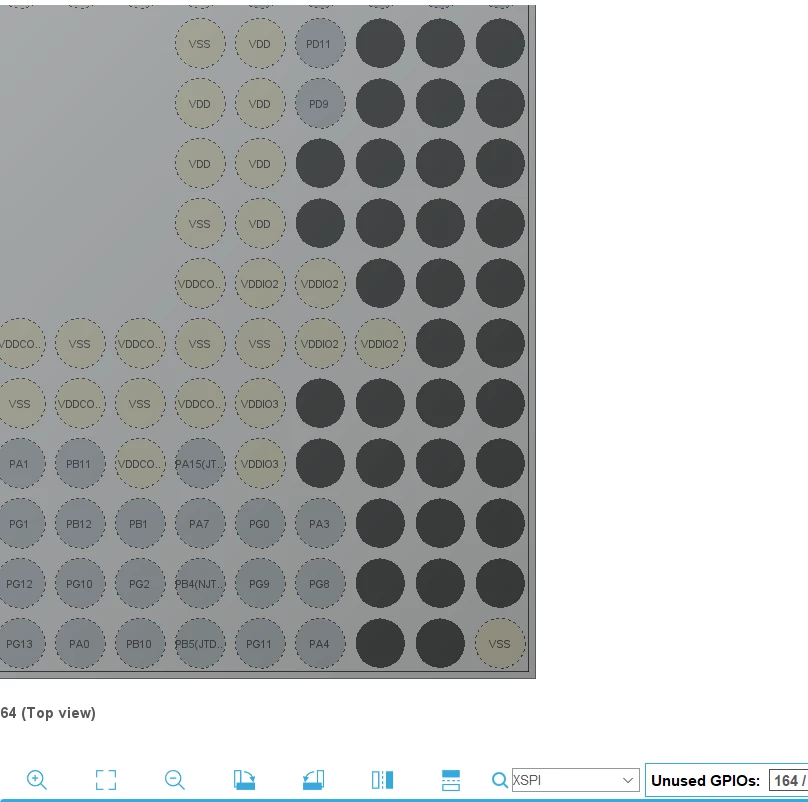
Task: Fit the chip view to the window
Action: coord(106,780)
